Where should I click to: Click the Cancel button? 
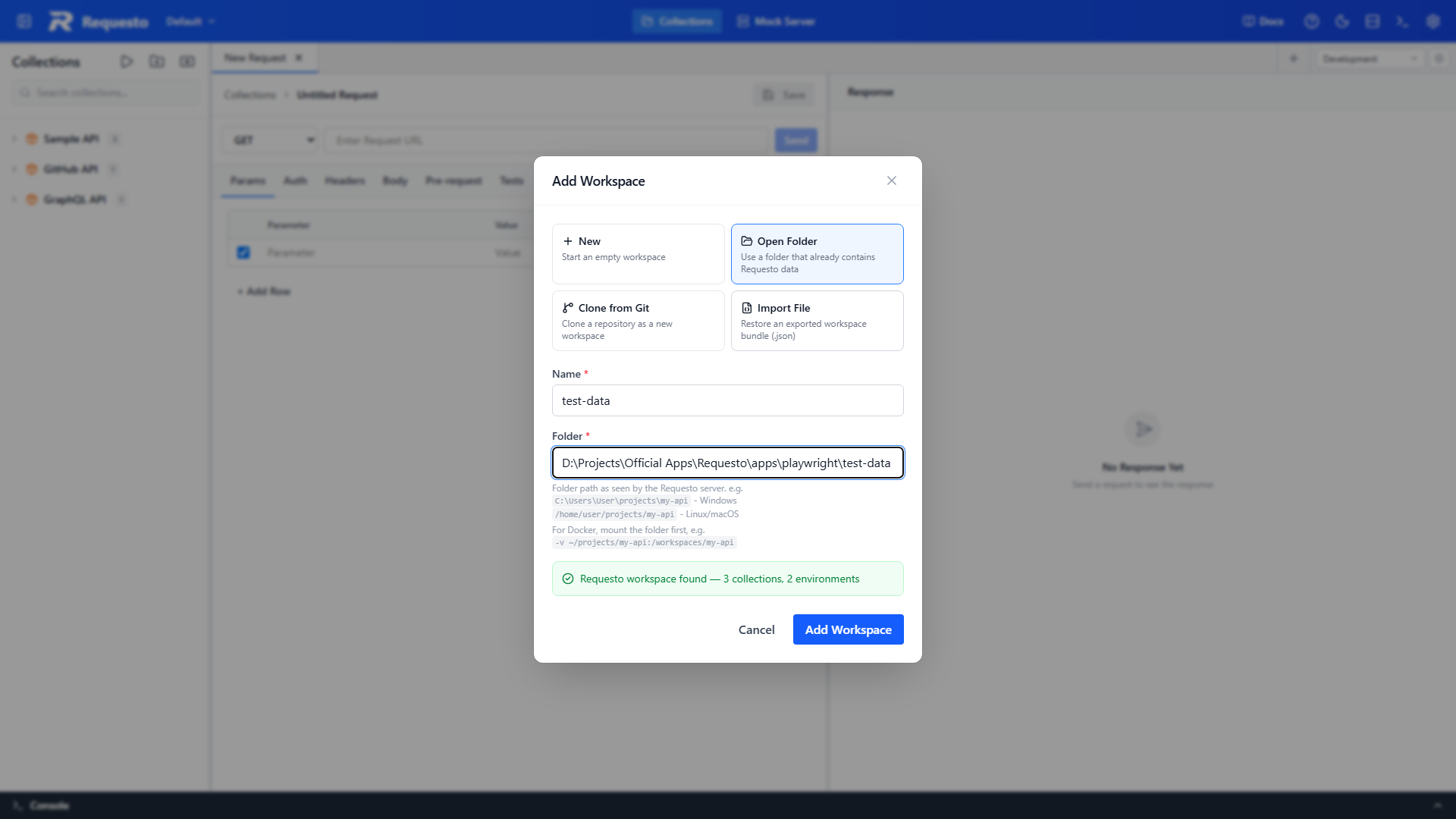pyautogui.click(x=757, y=629)
